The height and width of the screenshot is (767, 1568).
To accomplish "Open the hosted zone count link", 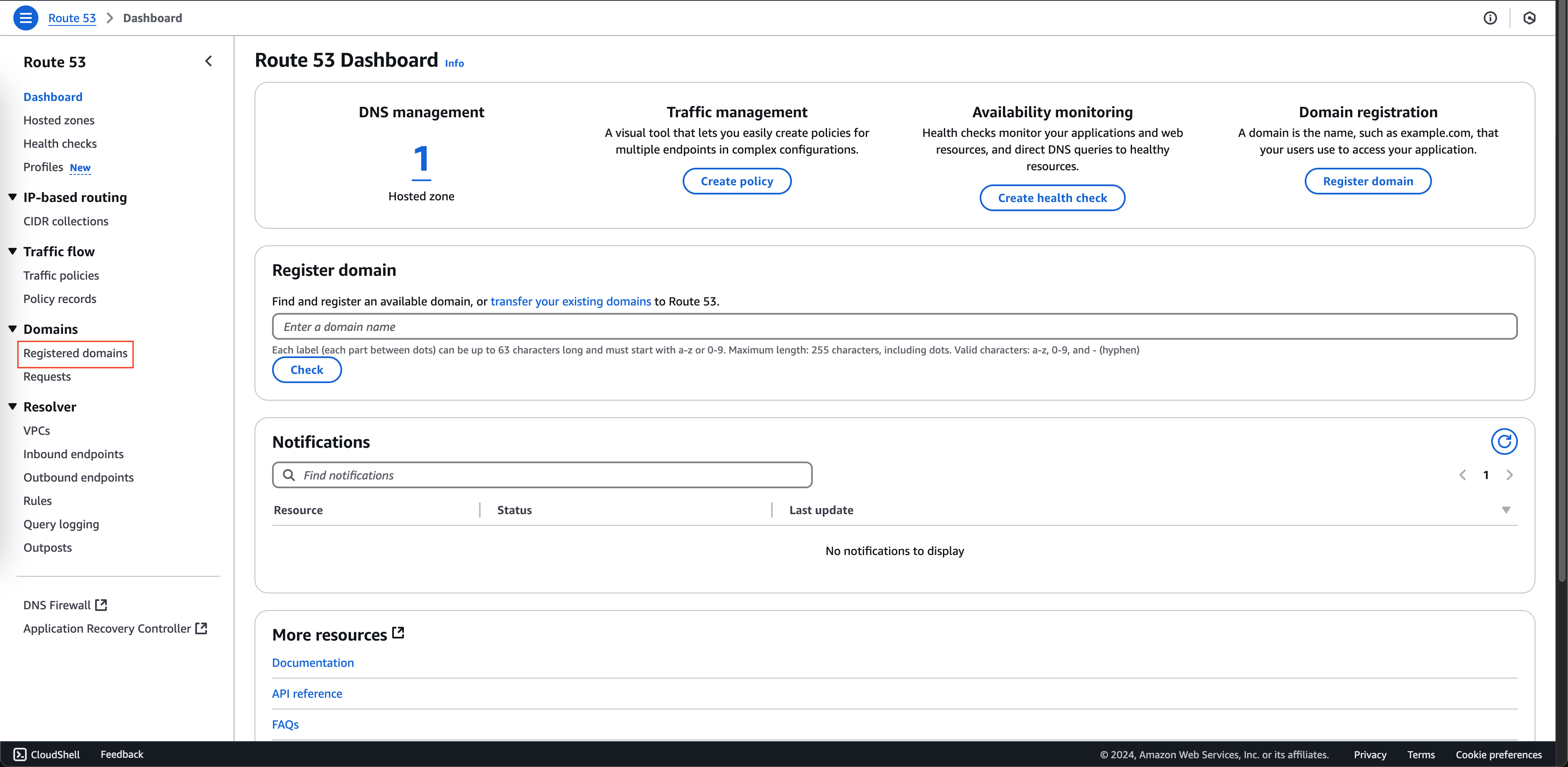I will click(x=421, y=161).
